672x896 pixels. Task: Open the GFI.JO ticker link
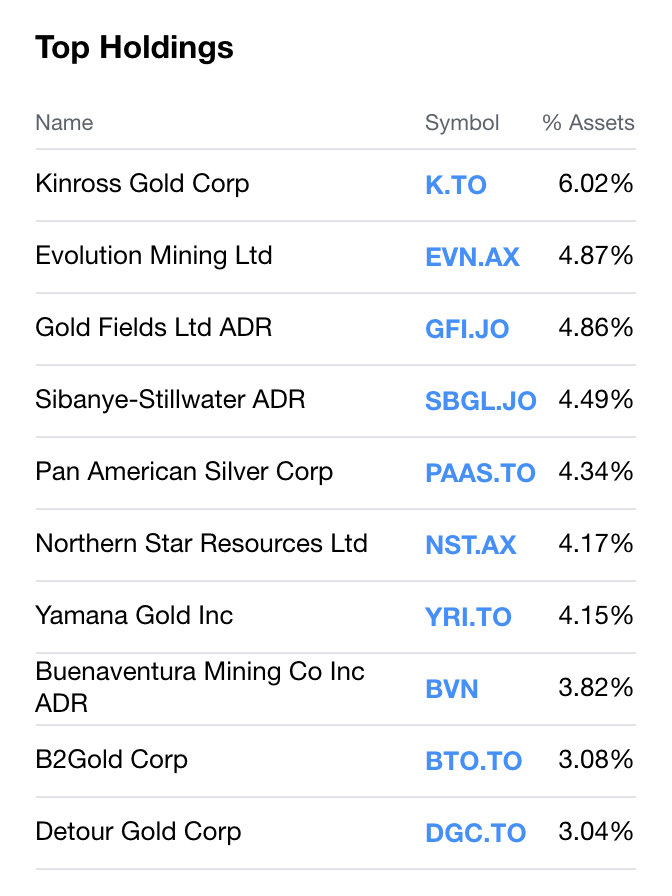click(466, 329)
